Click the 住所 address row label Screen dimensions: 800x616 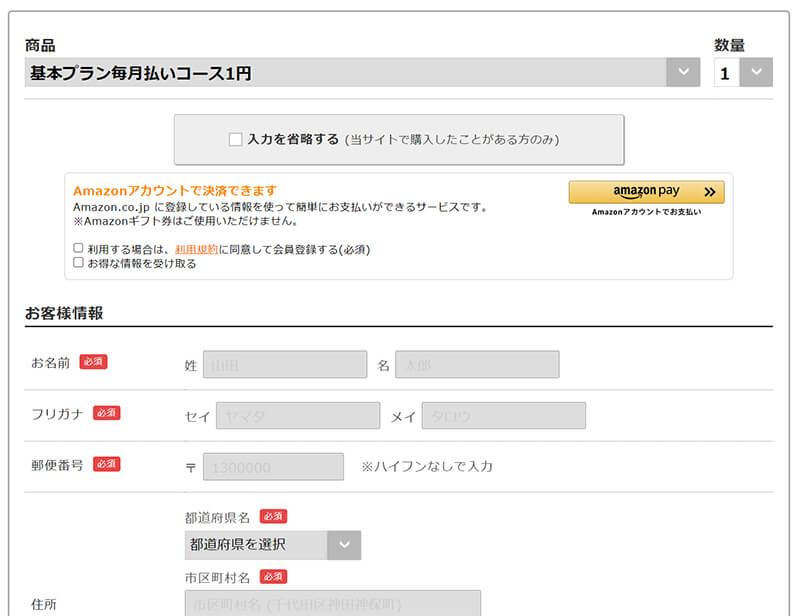44,604
